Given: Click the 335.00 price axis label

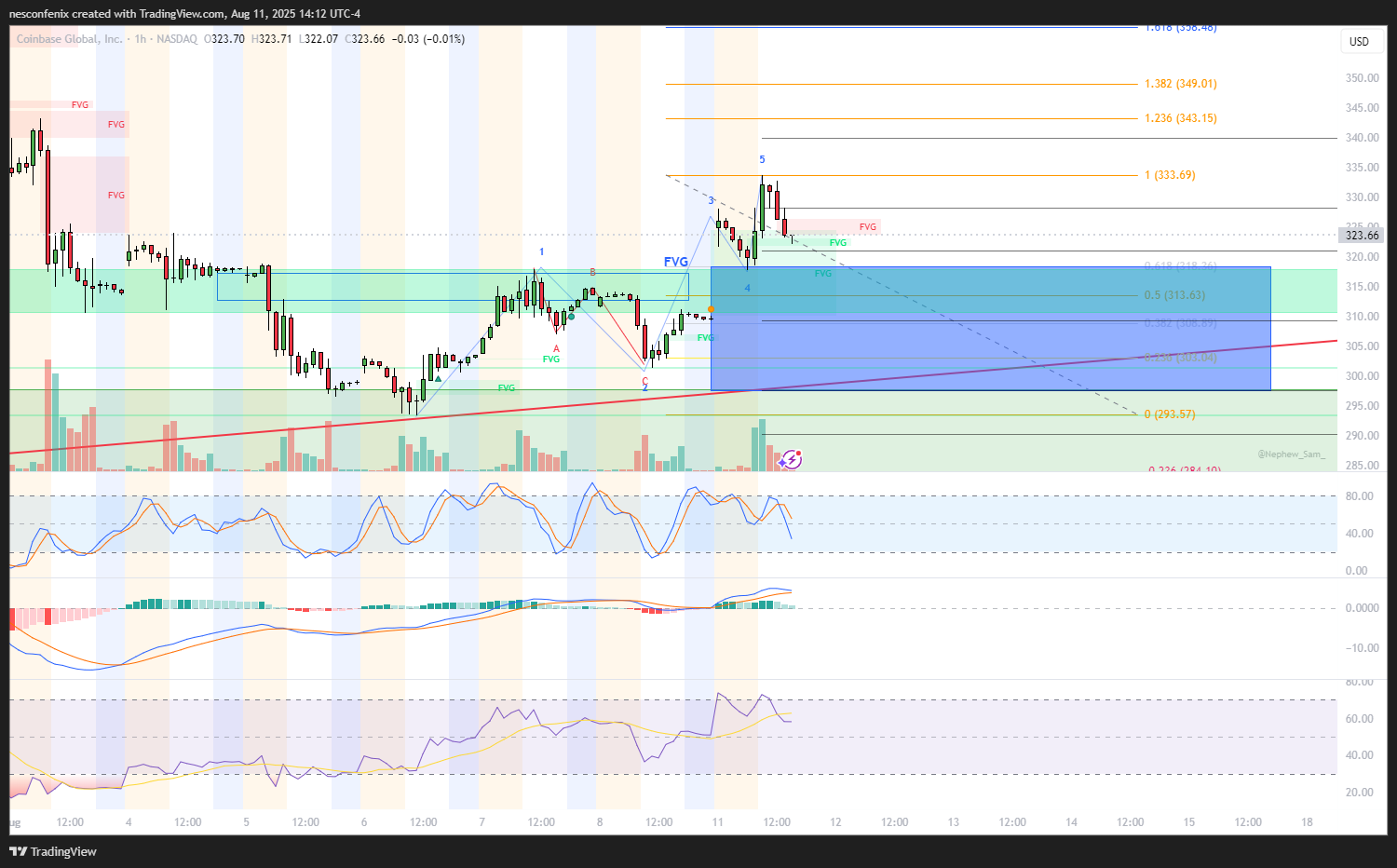Looking at the screenshot, I should coord(1362,168).
